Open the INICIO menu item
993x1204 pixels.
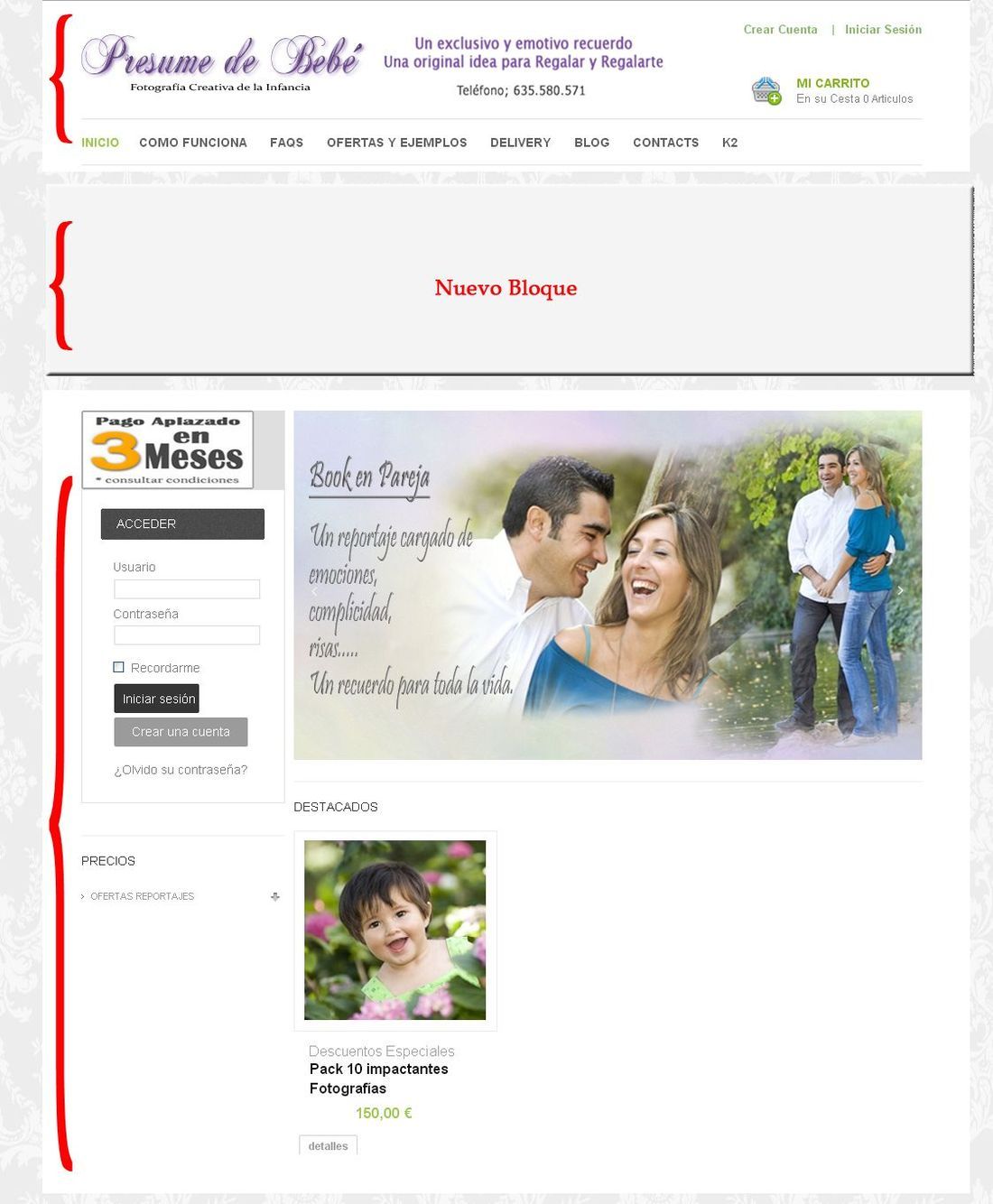100,143
